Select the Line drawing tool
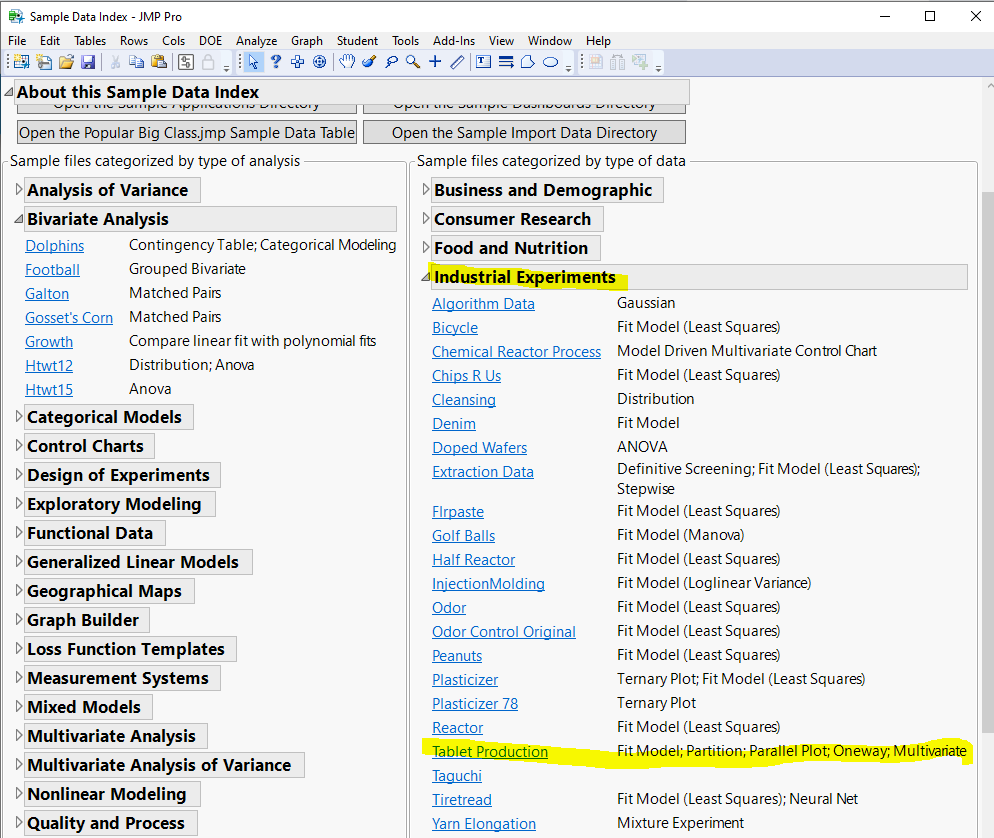Image resolution: width=994 pixels, height=838 pixels. [457, 62]
